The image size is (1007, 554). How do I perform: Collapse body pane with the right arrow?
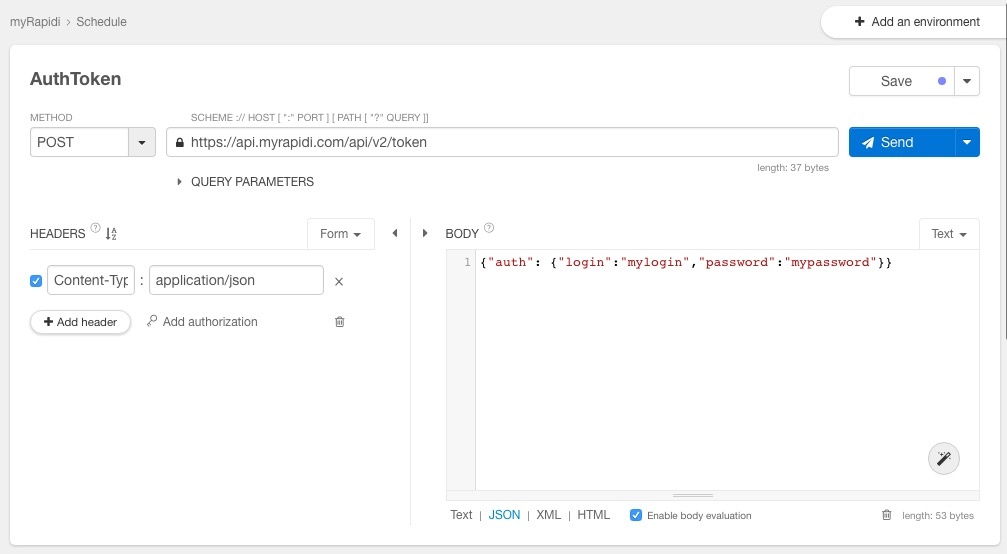pos(425,233)
